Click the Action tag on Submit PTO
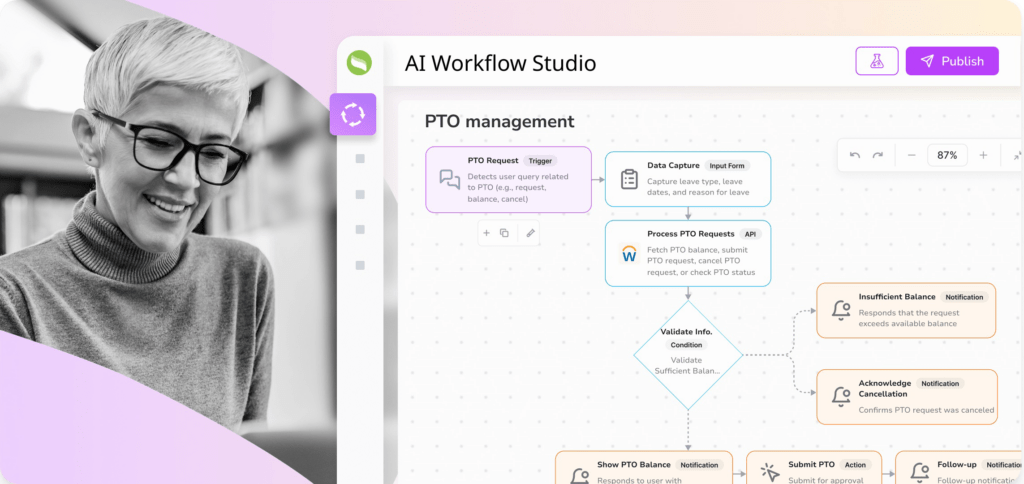This screenshot has width=1024, height=484. pos(855,465)
